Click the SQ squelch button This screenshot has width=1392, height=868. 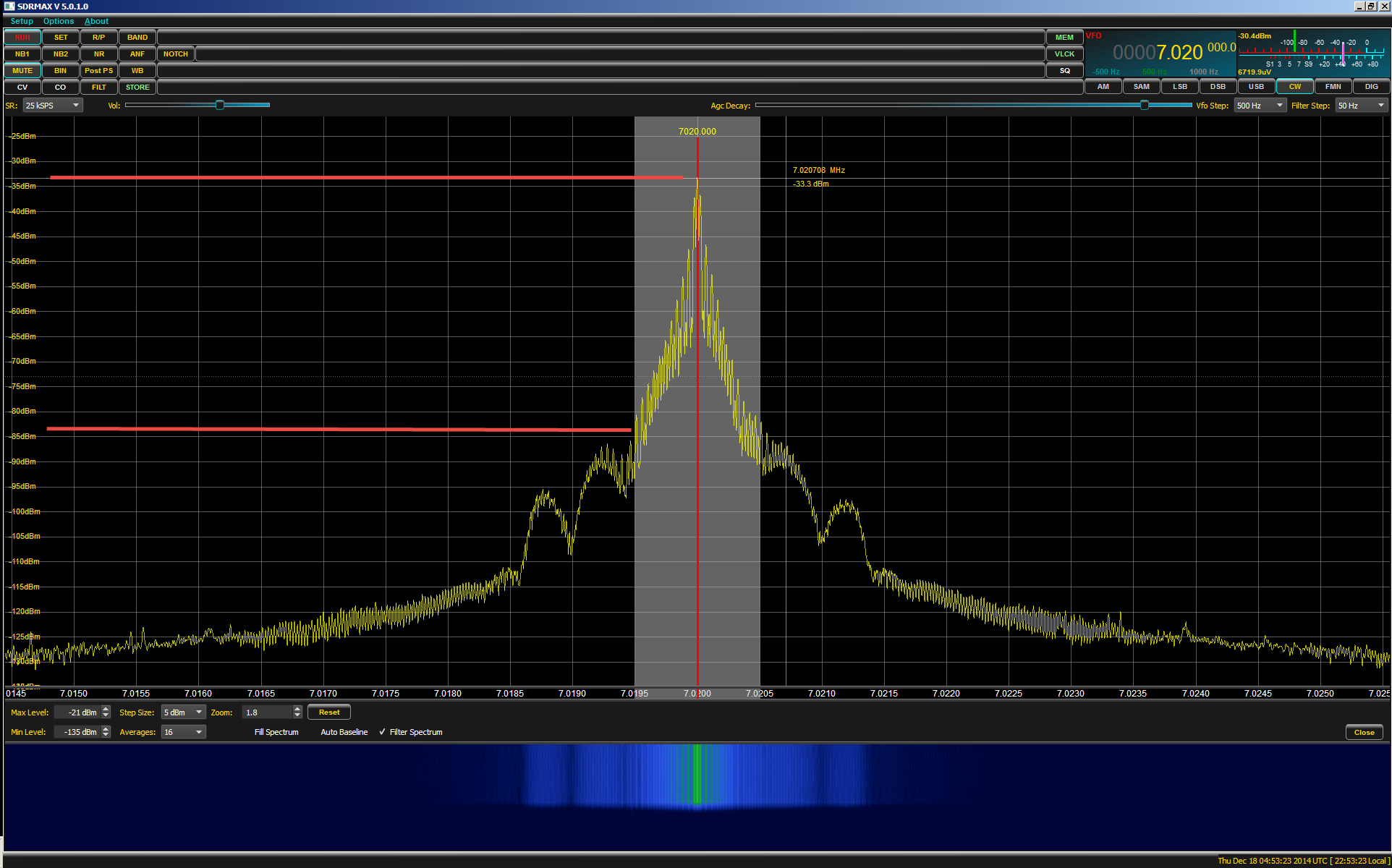pyautogui.click(x=1064, y=71)
